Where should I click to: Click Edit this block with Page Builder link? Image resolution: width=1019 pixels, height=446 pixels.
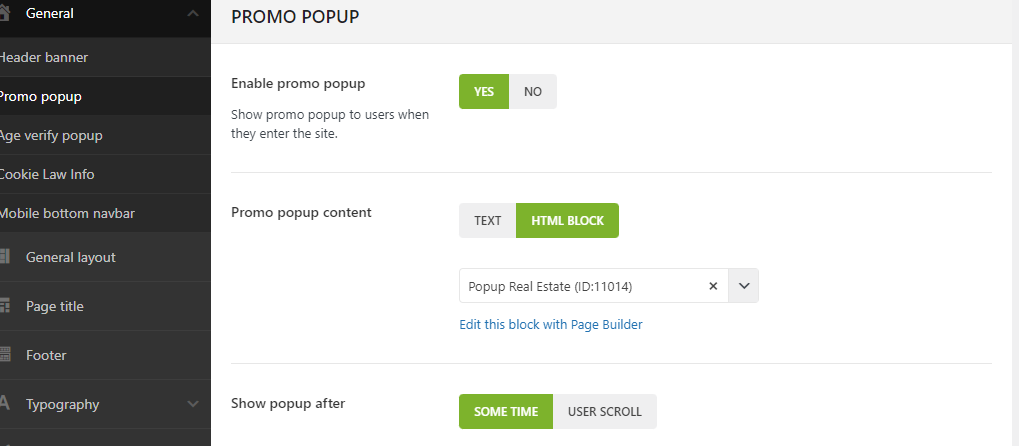(x=550, y=324)
